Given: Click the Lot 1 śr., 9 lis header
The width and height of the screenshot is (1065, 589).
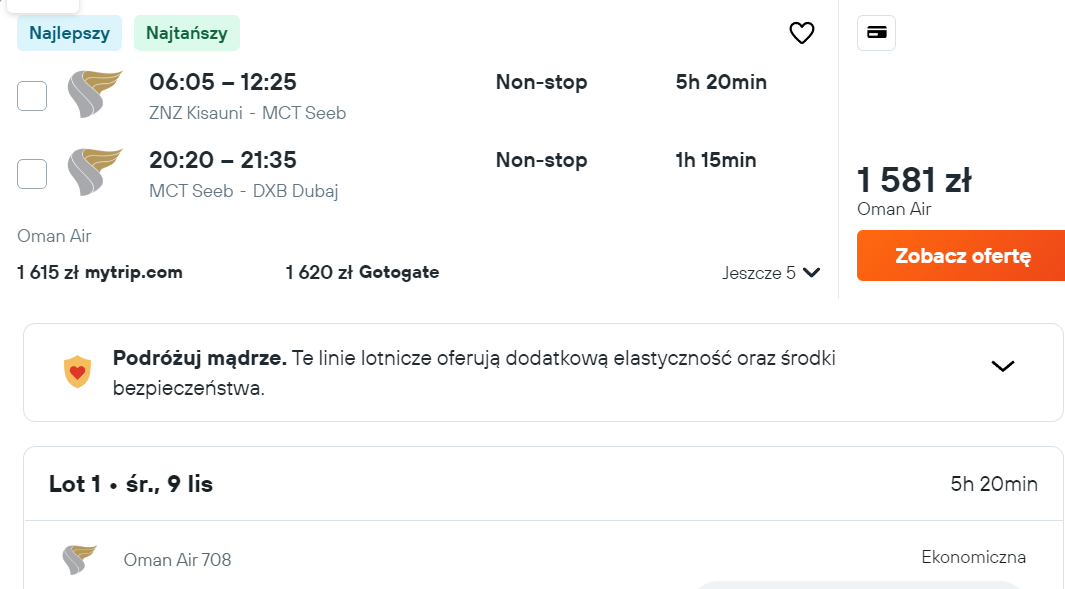Looking at the screenshot, I should pos(131,484).
